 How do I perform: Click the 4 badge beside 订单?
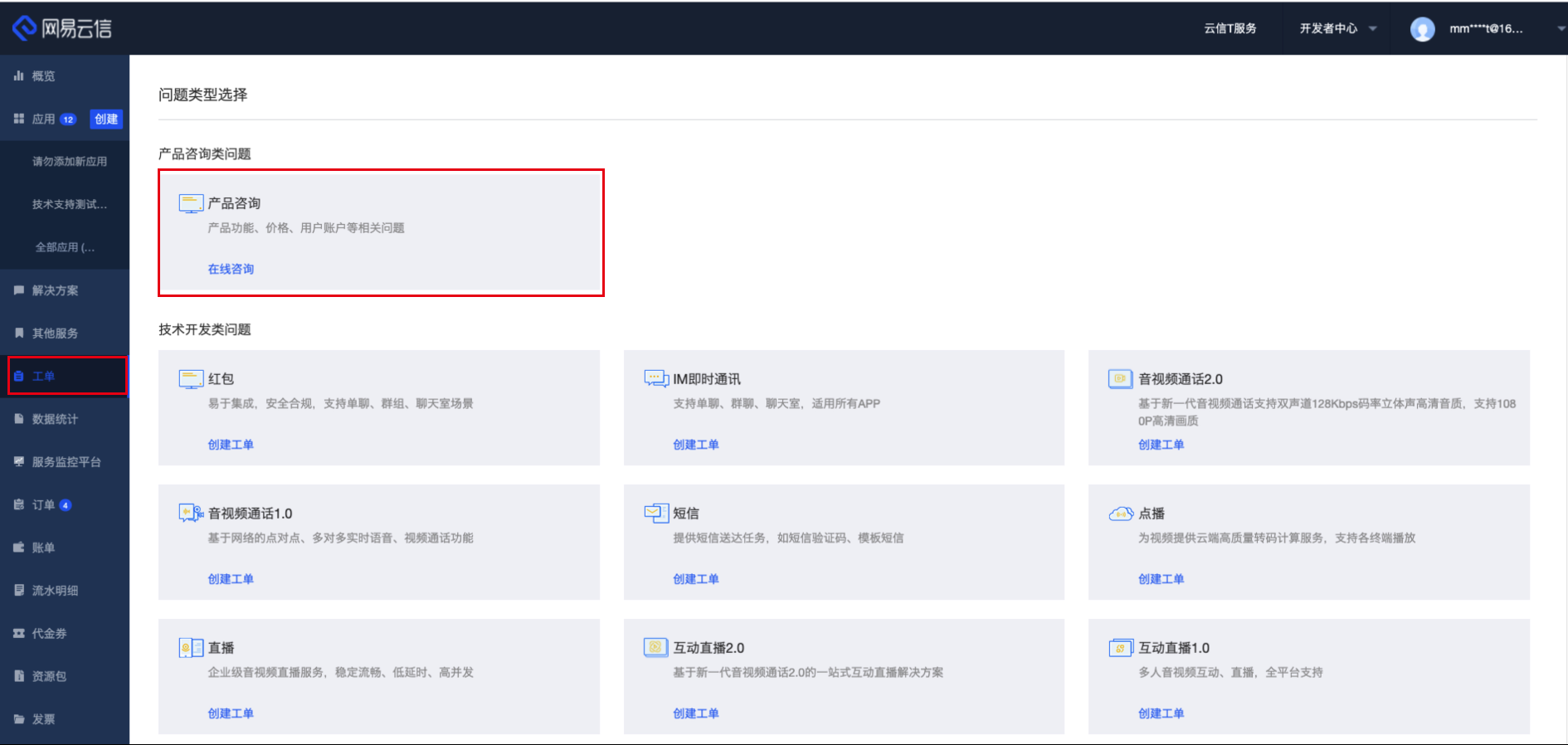66,504
